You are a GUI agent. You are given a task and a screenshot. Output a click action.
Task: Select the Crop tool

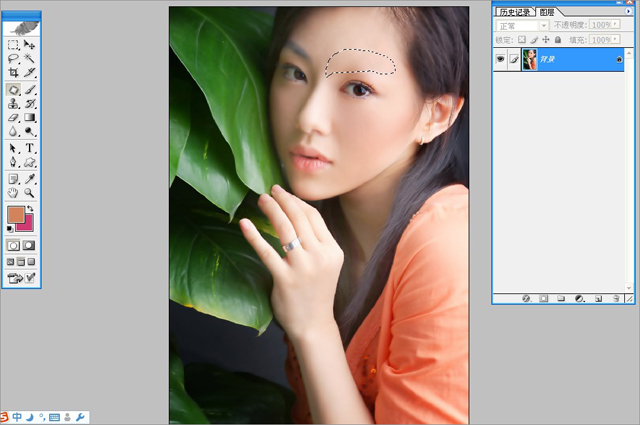(x=13, y=72)
